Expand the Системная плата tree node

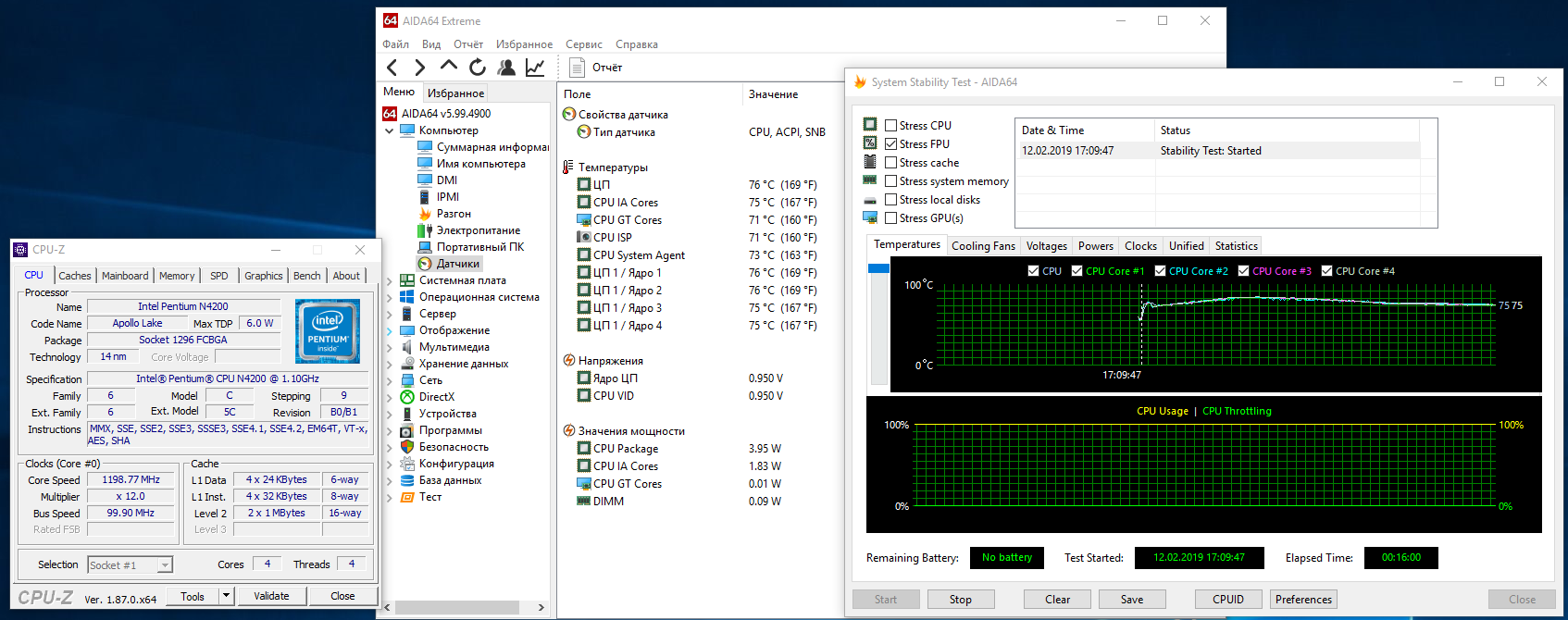click(390, 280)
